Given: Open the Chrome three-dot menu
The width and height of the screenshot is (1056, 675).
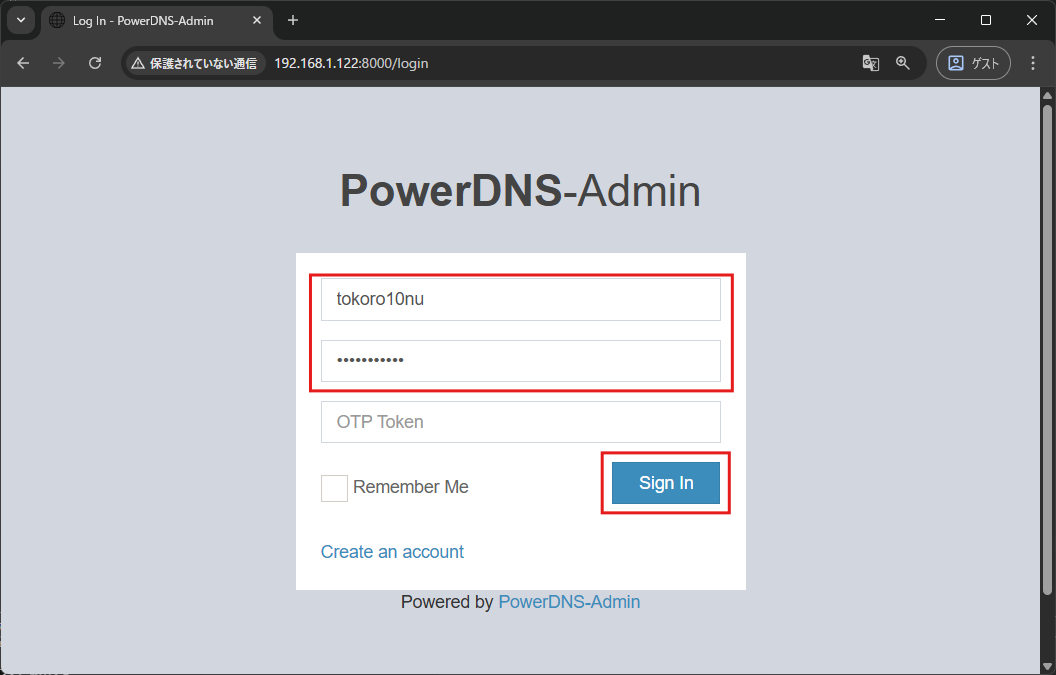Looking at the screenshot, I should click(x=1032, y=63).
